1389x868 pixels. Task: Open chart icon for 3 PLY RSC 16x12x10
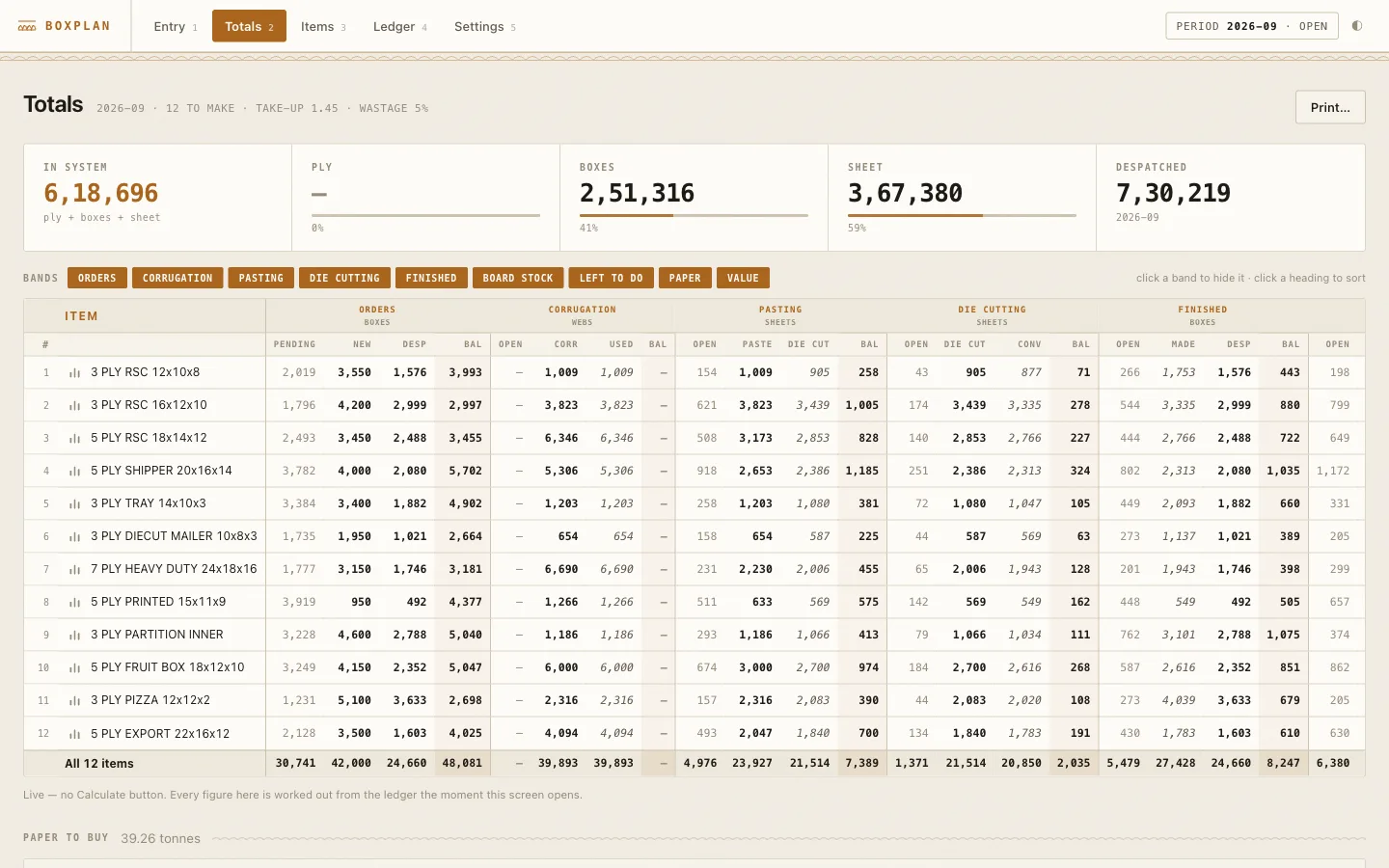pyautogui.click(x=74, y=405)
